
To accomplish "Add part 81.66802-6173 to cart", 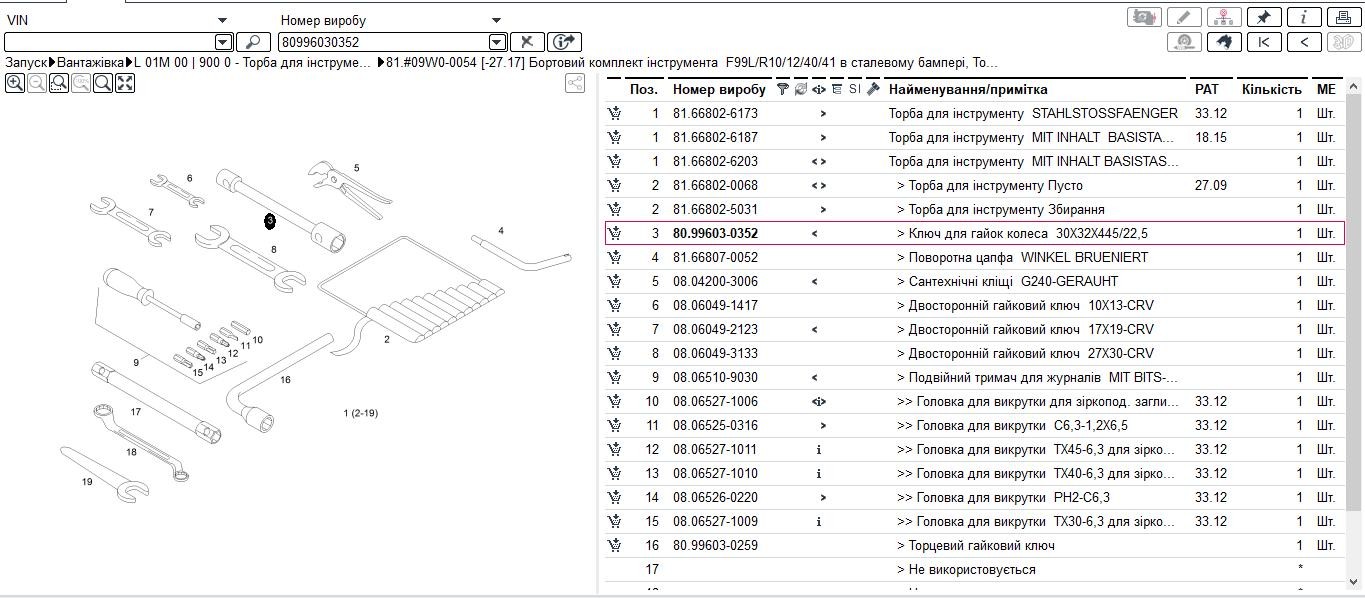I will [614, 114].
